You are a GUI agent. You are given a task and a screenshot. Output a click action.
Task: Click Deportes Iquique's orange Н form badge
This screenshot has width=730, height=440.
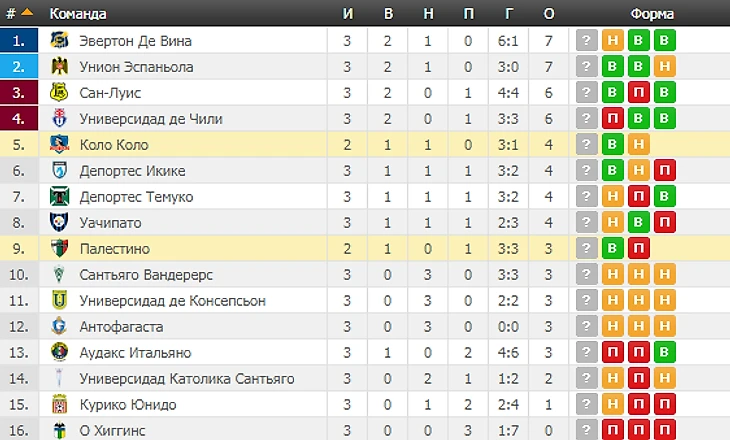point(638,171)
